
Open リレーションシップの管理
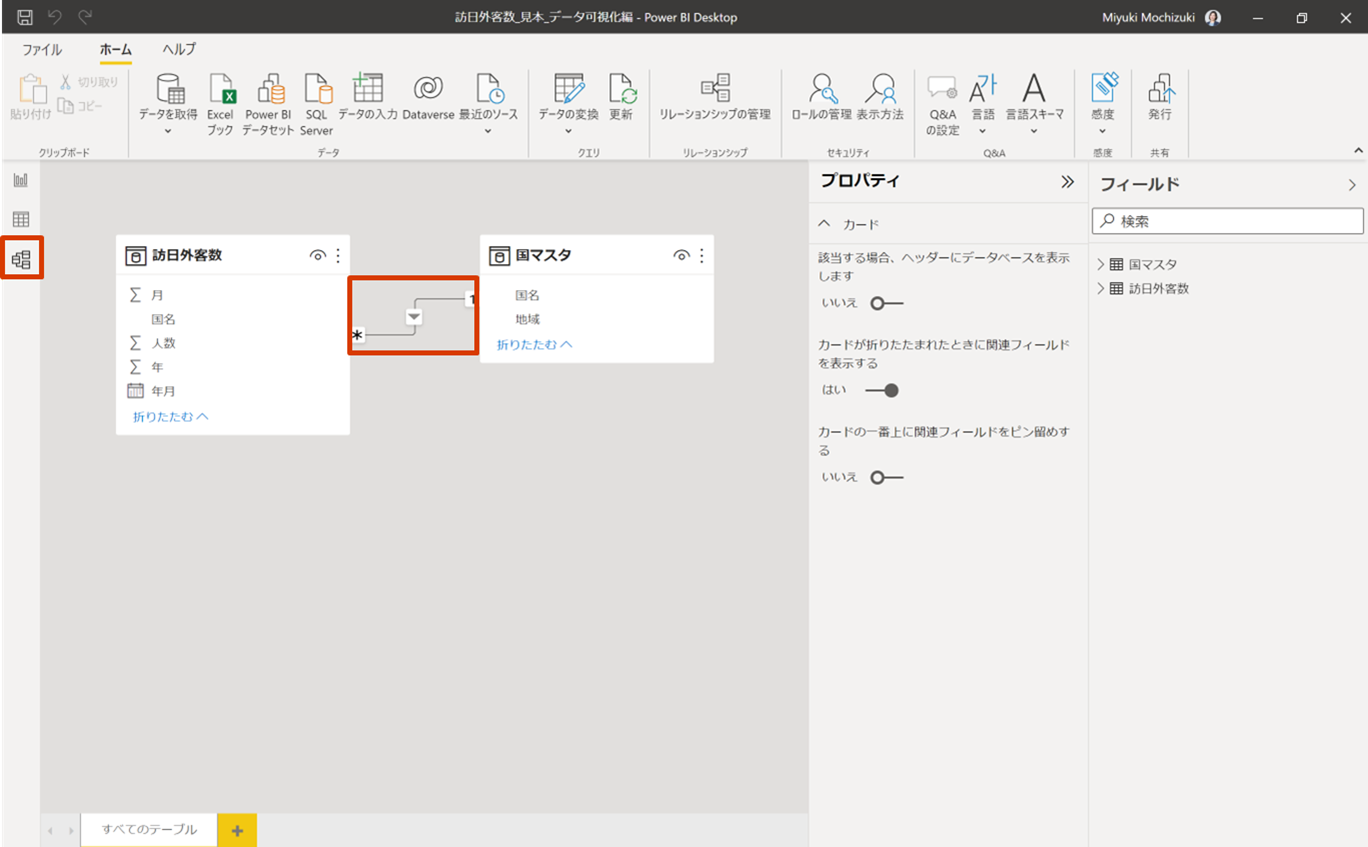coord(715,97)
